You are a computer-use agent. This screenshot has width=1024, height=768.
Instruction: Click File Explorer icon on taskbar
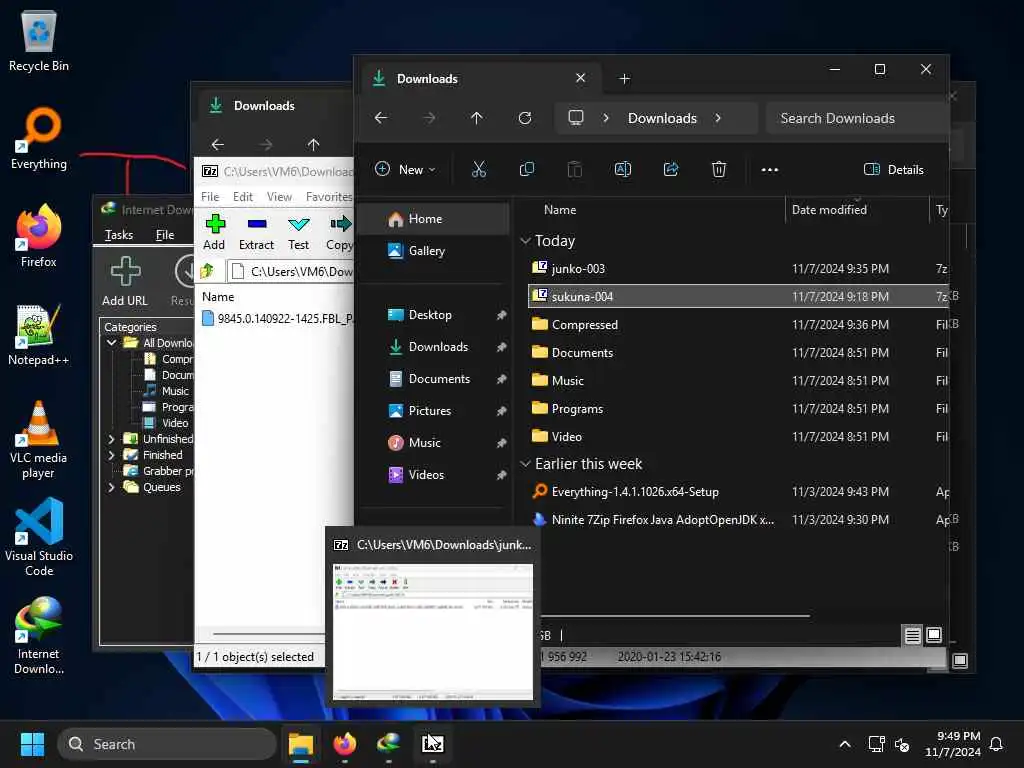point(301,744)
